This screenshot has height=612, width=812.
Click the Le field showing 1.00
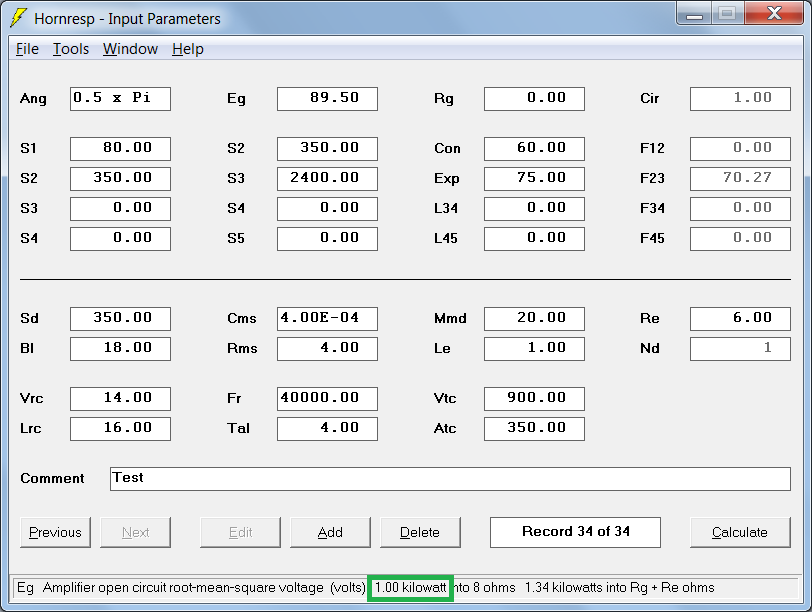534,348
